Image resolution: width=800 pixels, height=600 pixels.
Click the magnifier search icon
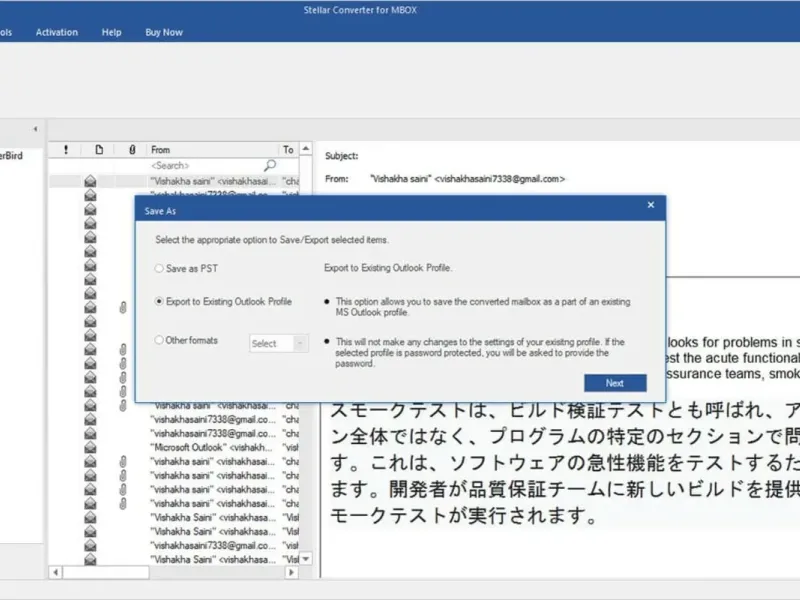click(x=270, y=165)
